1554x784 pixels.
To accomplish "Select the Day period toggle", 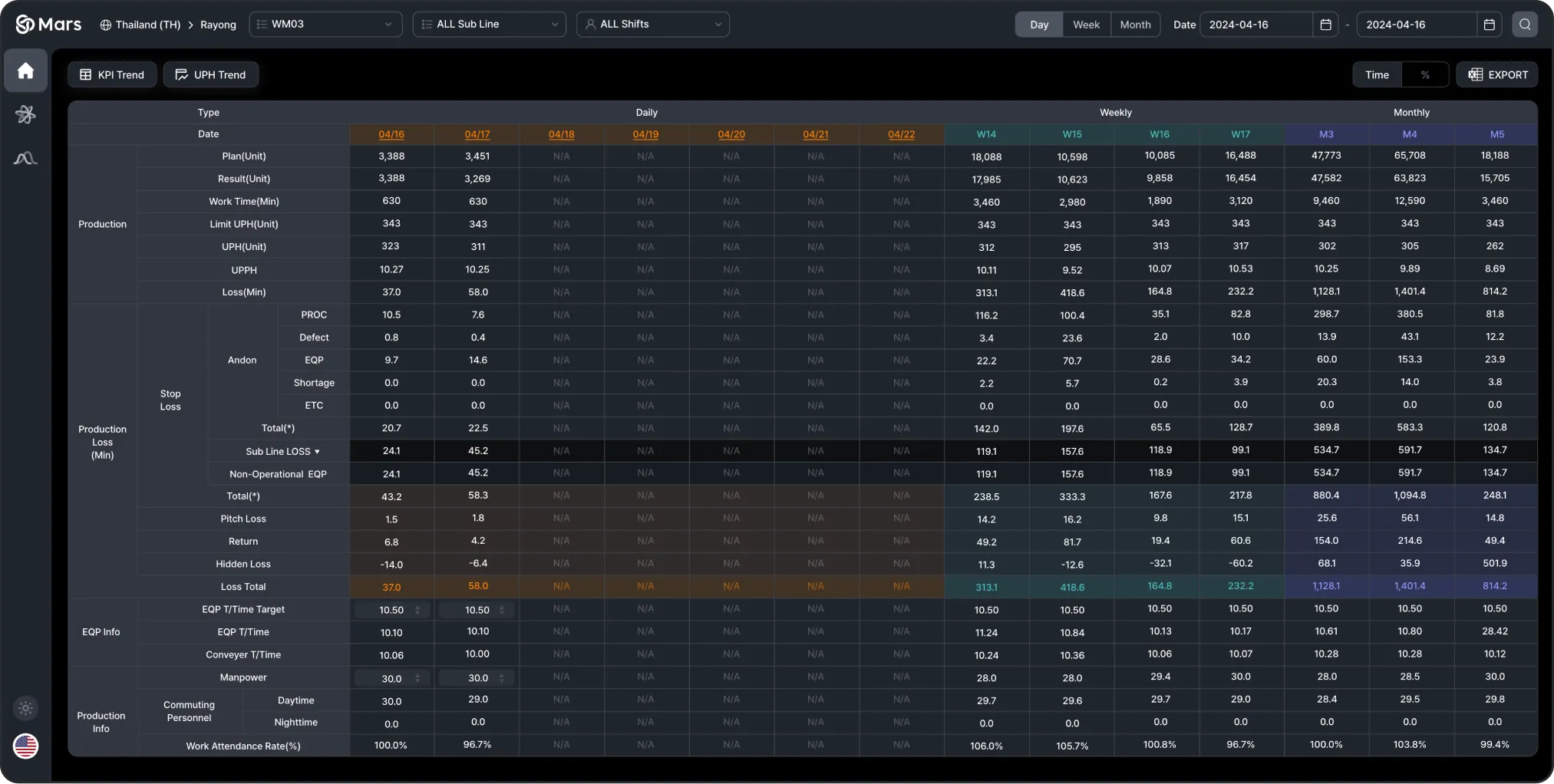I will click(x=1039, y=25).
